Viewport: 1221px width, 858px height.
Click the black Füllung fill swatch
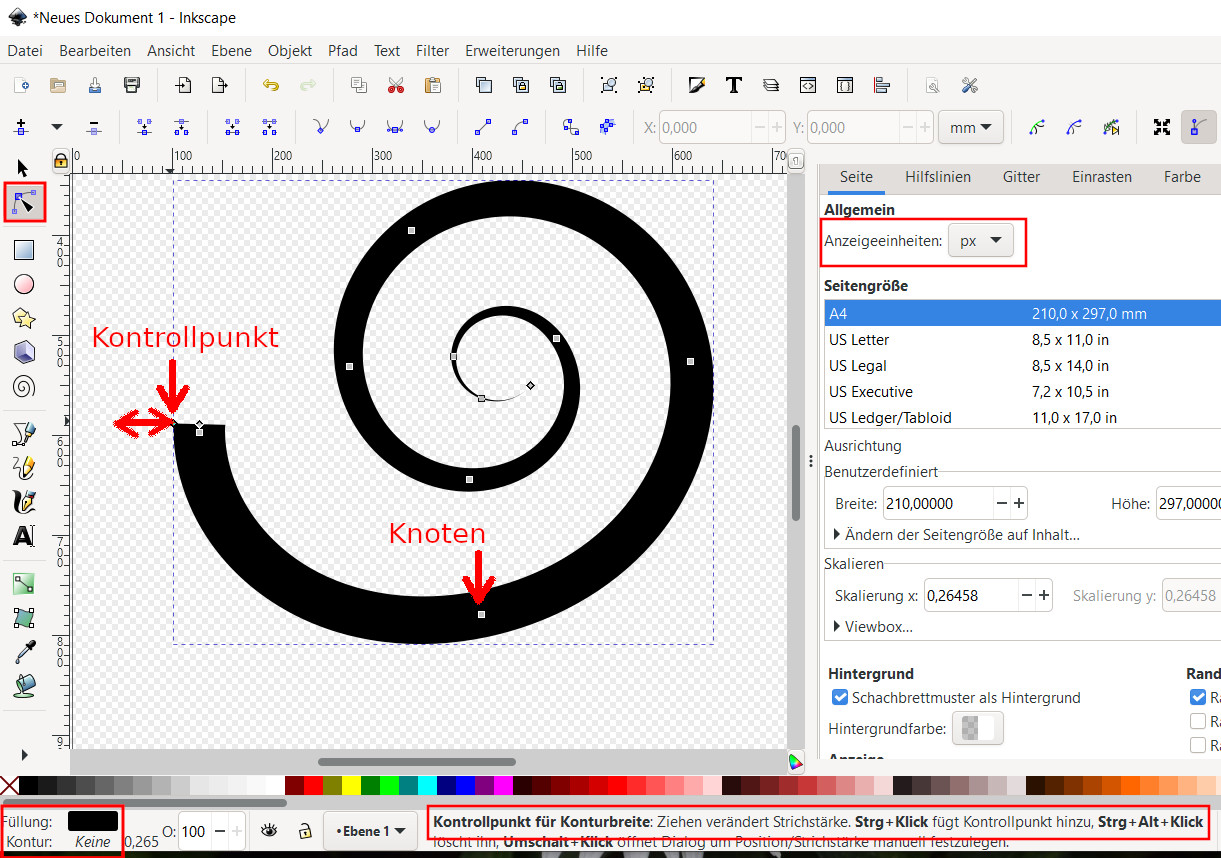click(x=92, y=821)
